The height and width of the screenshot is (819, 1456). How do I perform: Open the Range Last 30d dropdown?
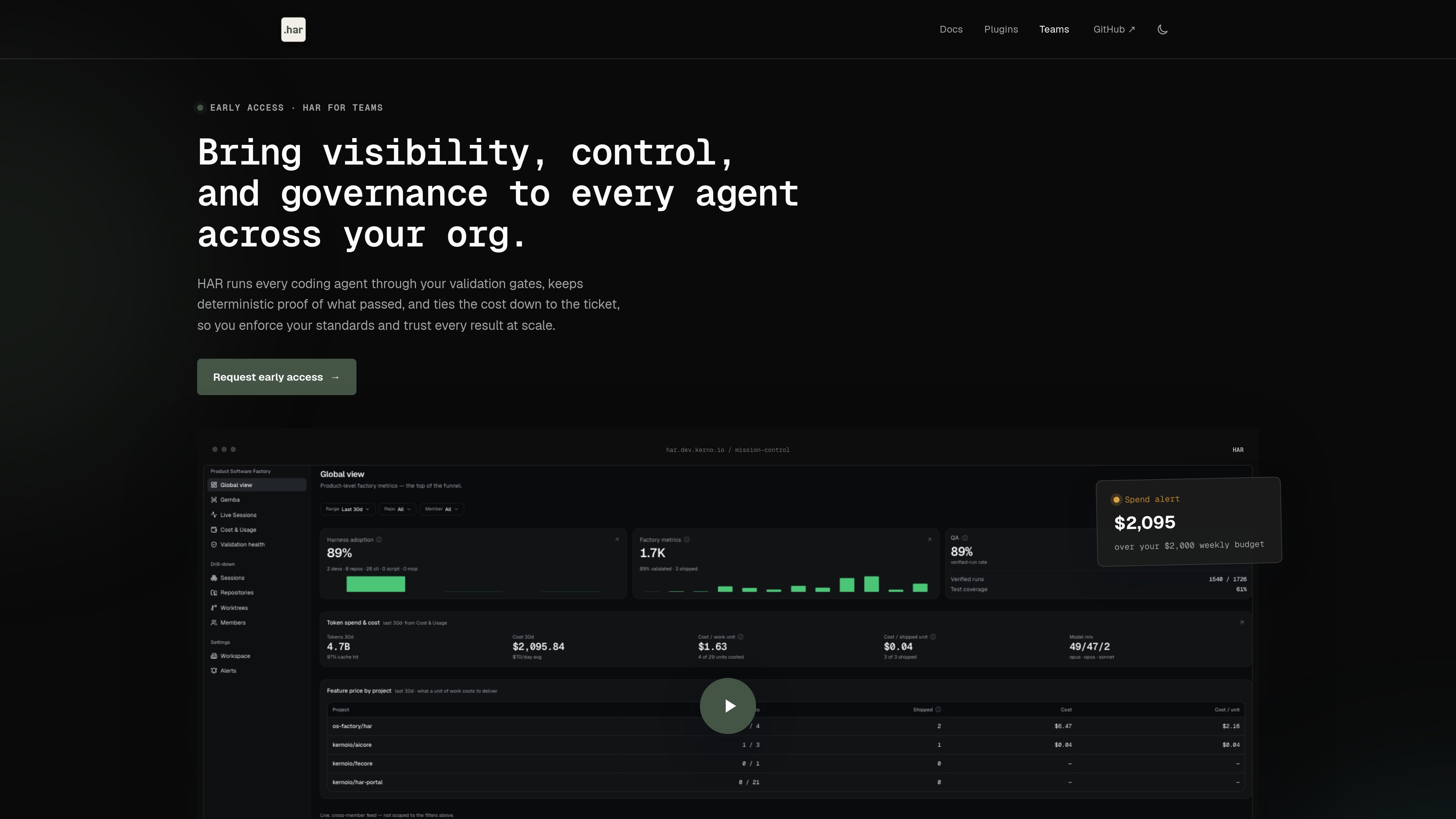(x=348, y=509)
